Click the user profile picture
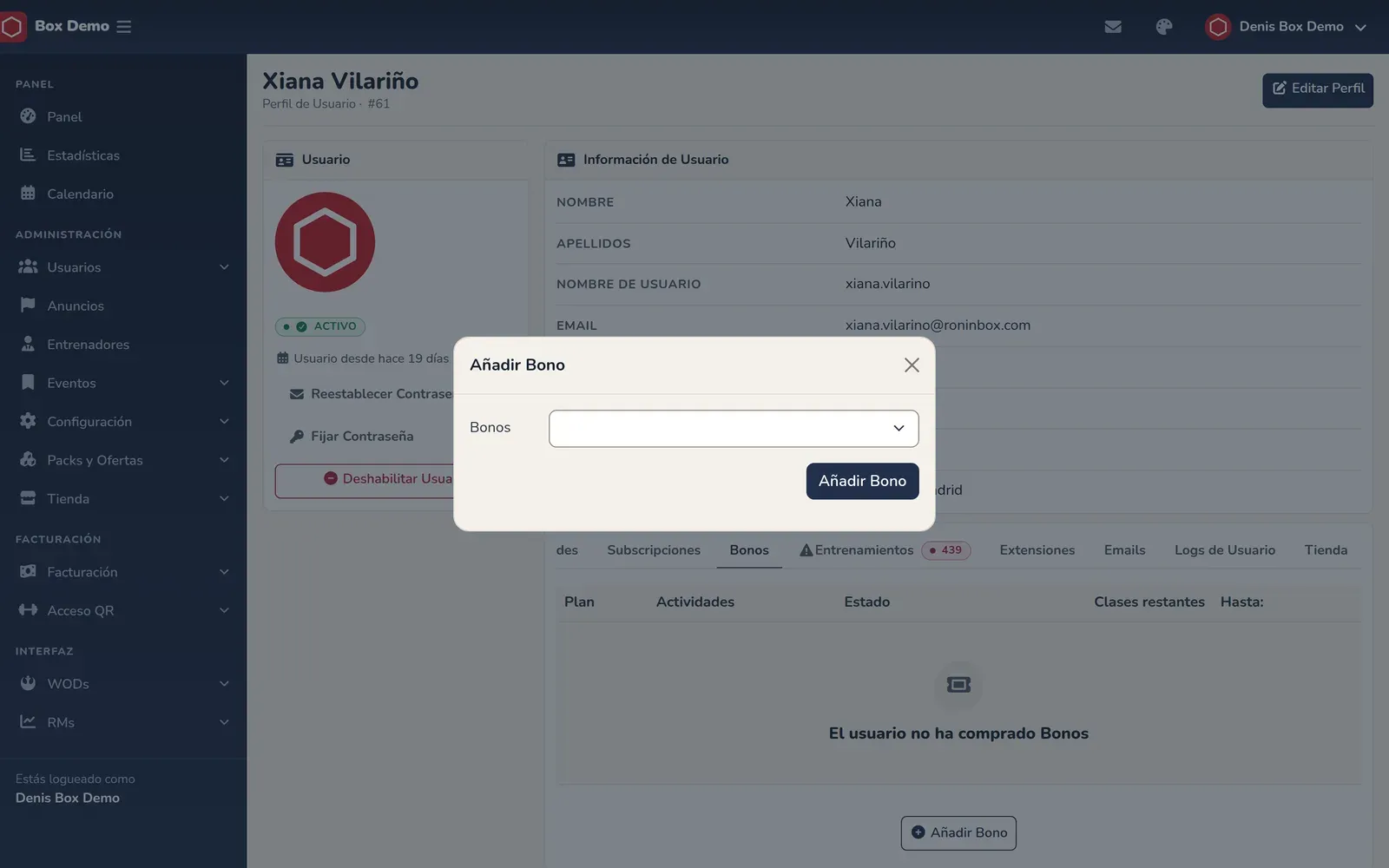The height and width of the screenshot is (868, 1389). click(325, 242)
